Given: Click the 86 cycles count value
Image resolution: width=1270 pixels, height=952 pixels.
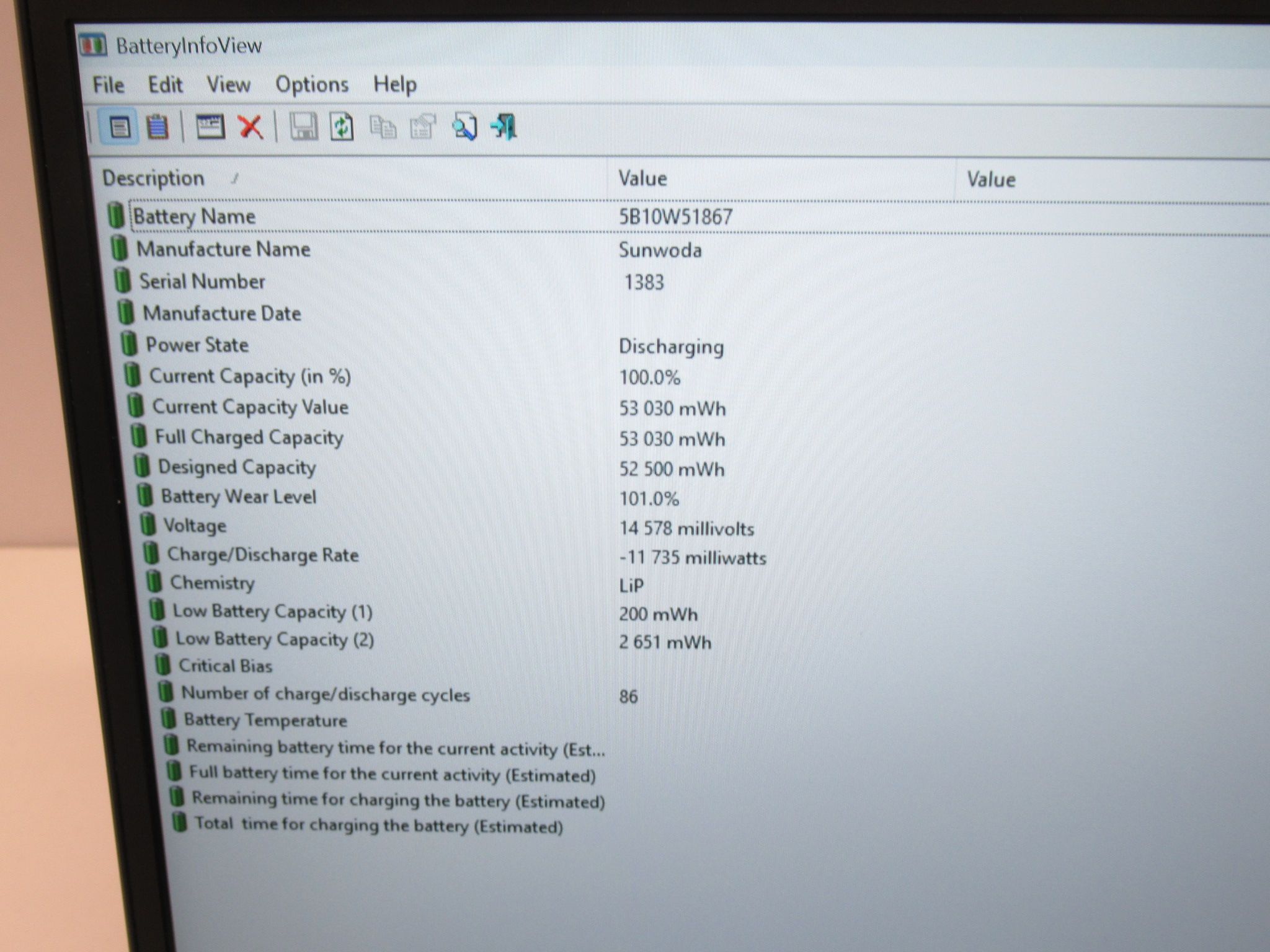Looking at the screenshot, I should [x=628, y=697].
